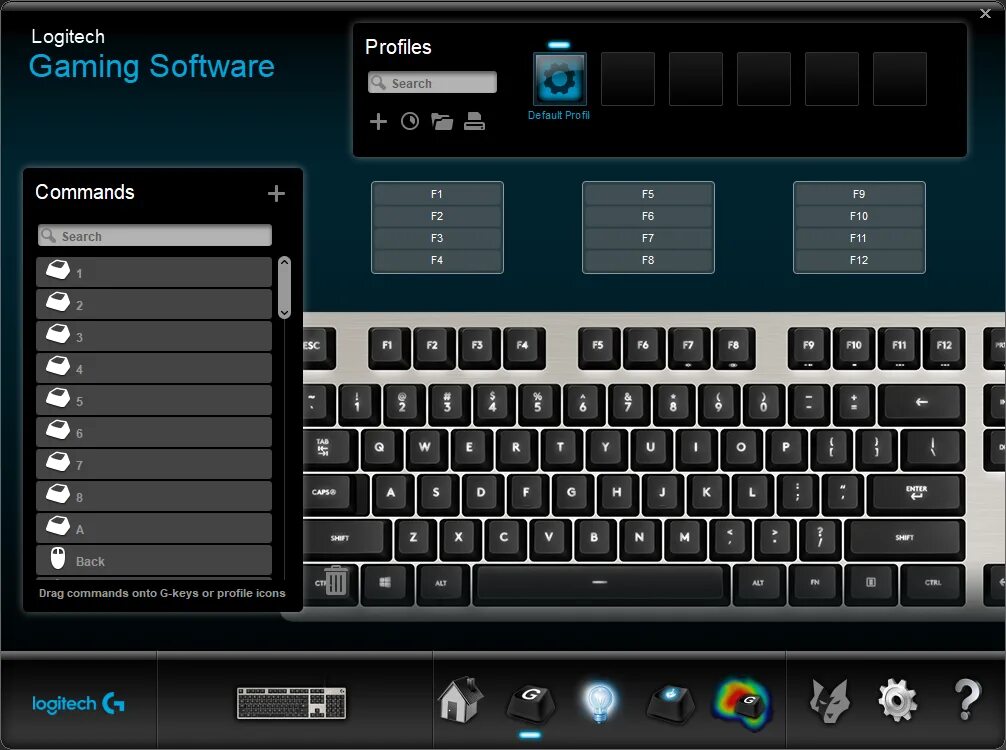
Task: Open the import/export folder icon
Action: [x=442, y=121]
